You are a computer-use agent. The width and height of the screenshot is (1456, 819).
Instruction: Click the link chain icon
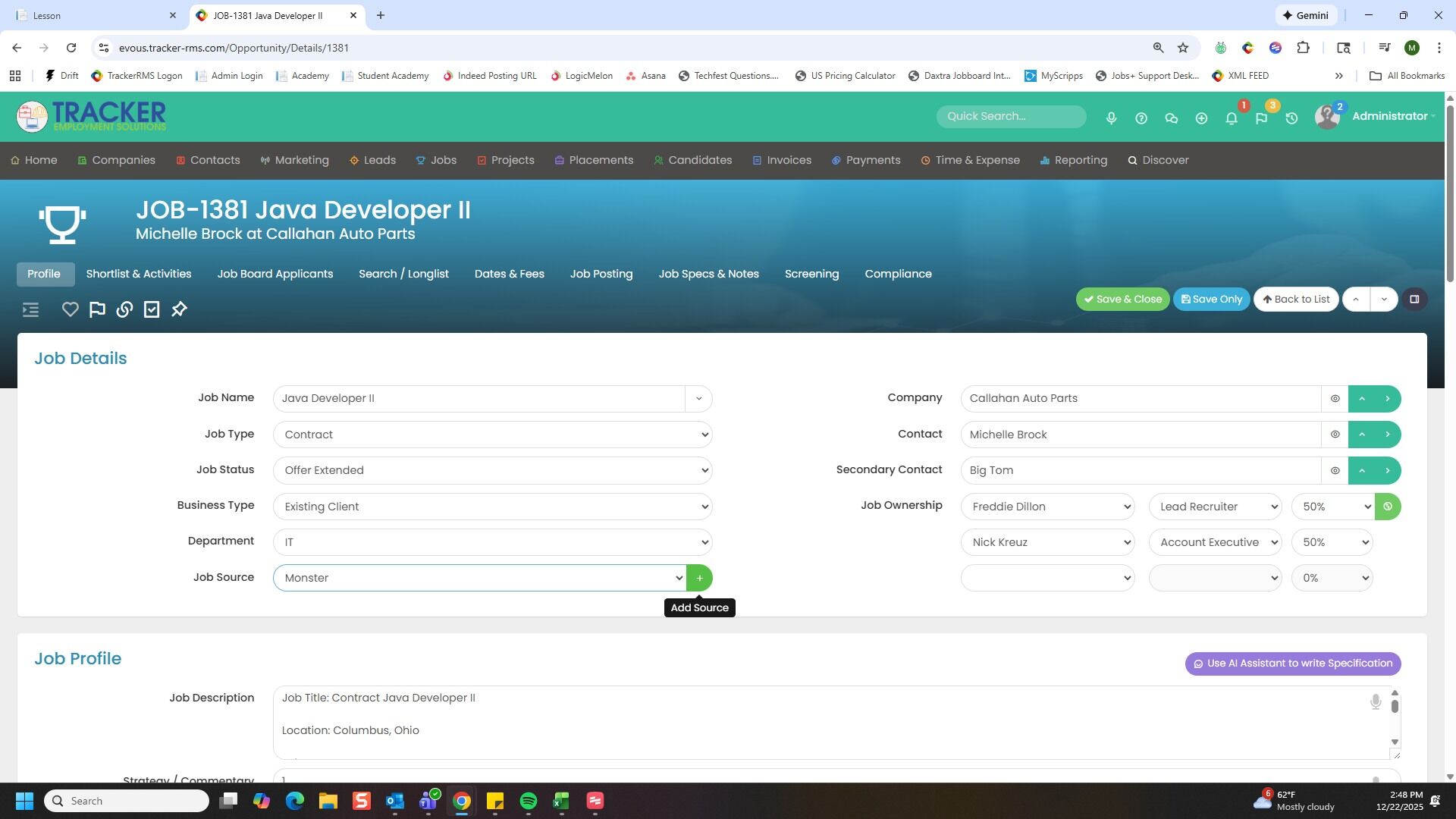124,309
